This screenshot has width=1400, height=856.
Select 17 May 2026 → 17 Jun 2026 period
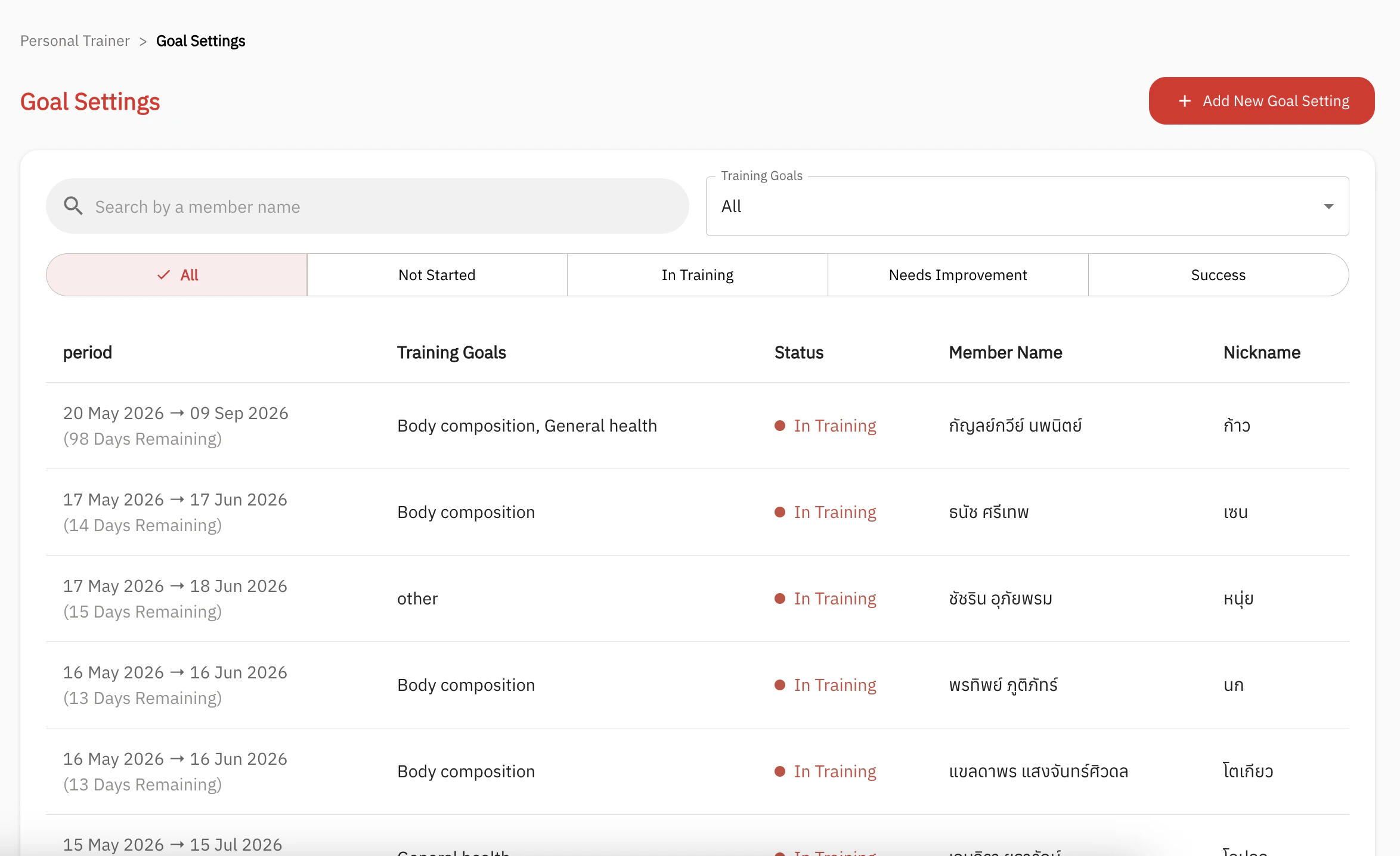pos(175,500)
